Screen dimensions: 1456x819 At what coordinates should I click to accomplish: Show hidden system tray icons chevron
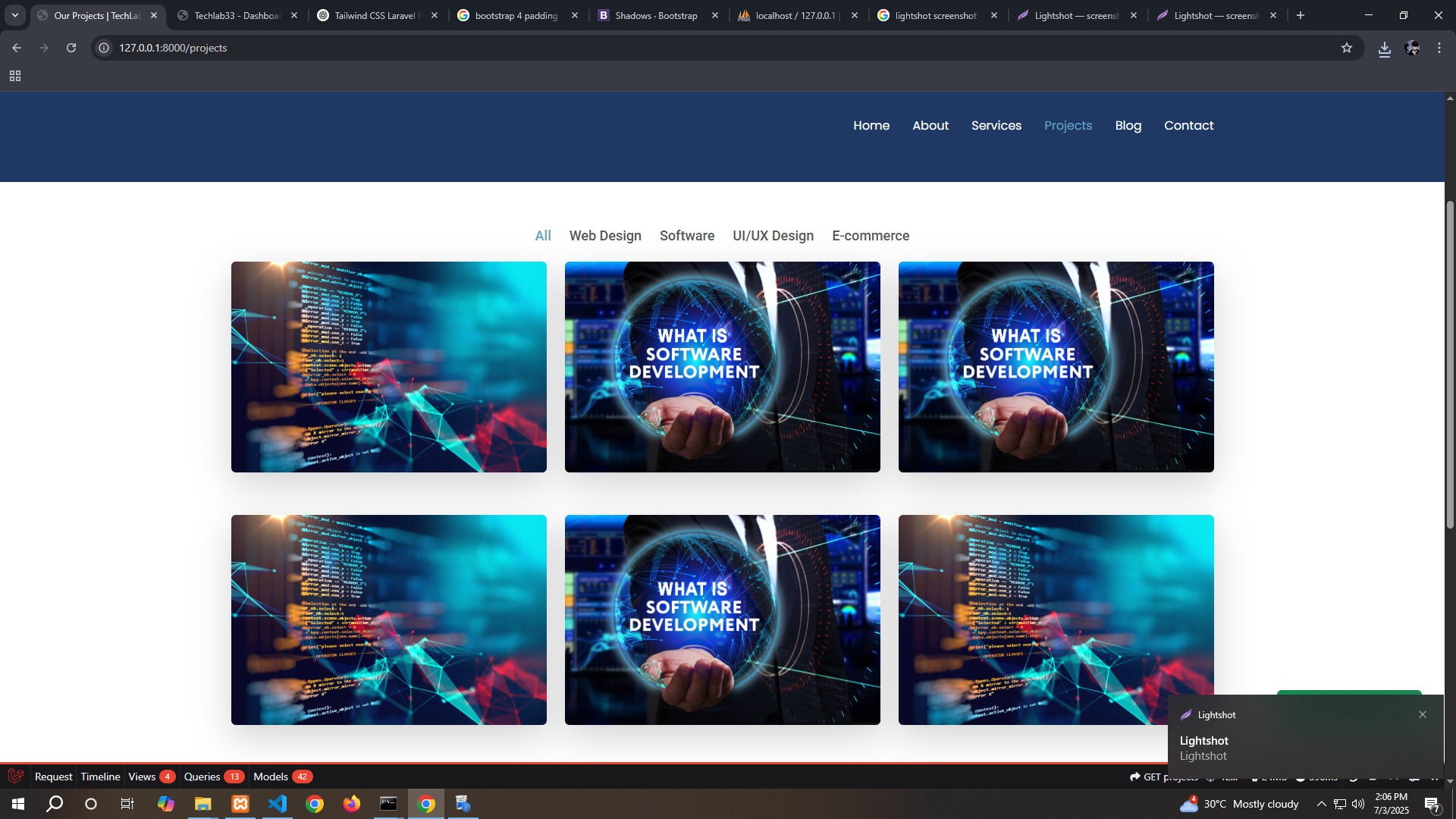point(1321,804)
